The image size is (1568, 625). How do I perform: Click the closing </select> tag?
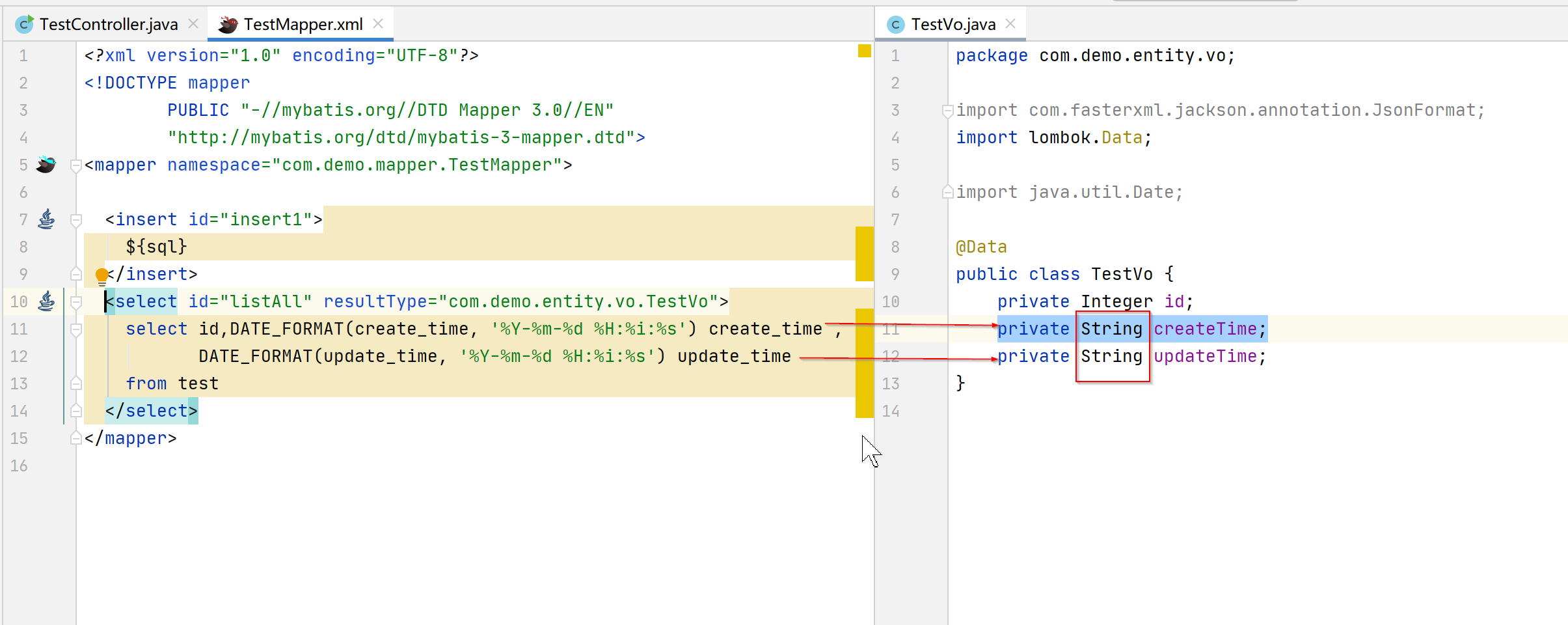click(152, 411)
